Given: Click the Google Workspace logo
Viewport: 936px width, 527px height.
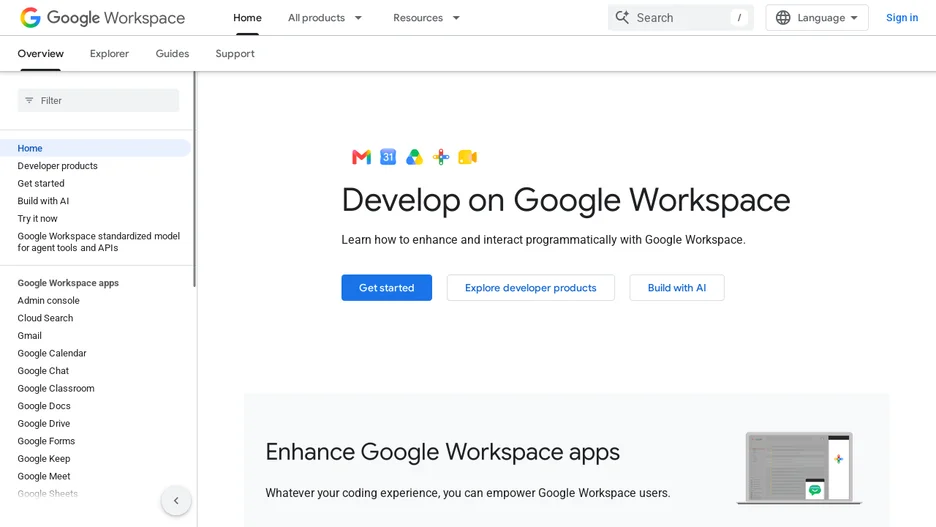Looking at the screenshot, I should coord(103,18).
